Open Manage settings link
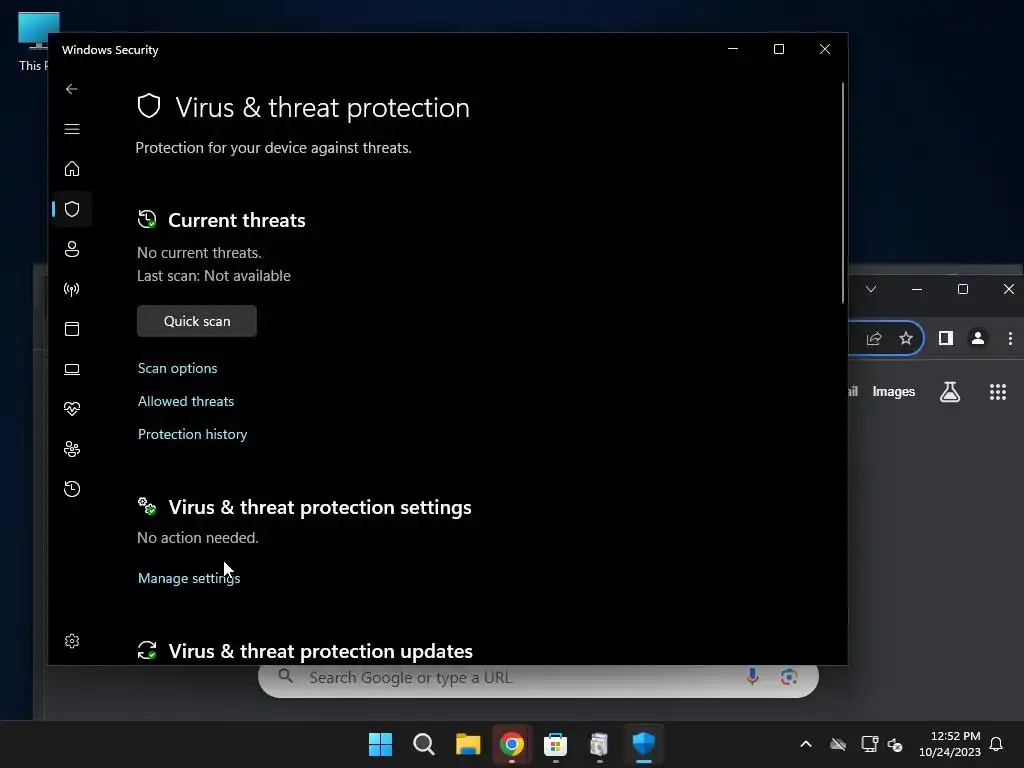 point(189,578)
